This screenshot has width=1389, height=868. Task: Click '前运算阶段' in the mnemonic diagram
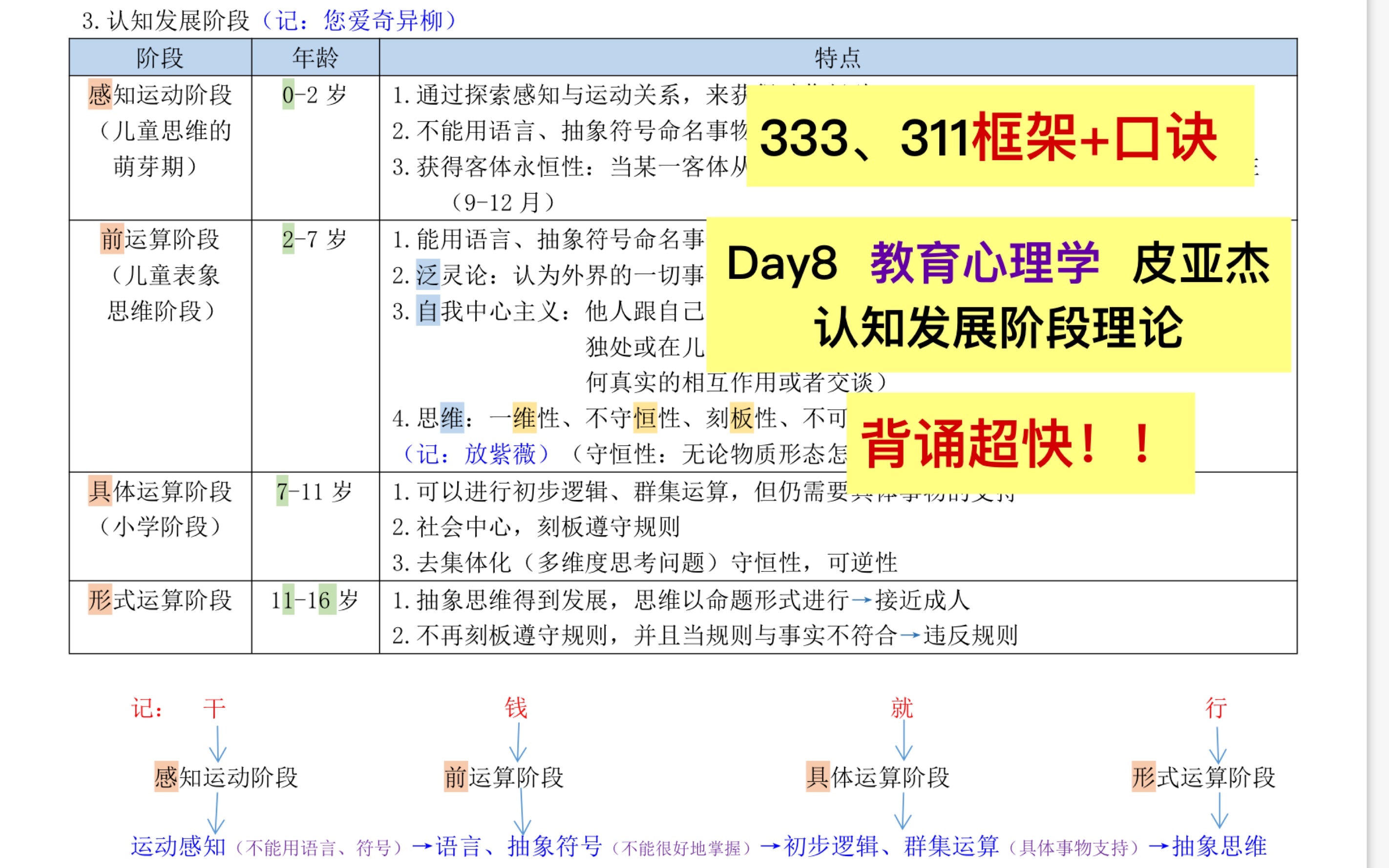504,777
